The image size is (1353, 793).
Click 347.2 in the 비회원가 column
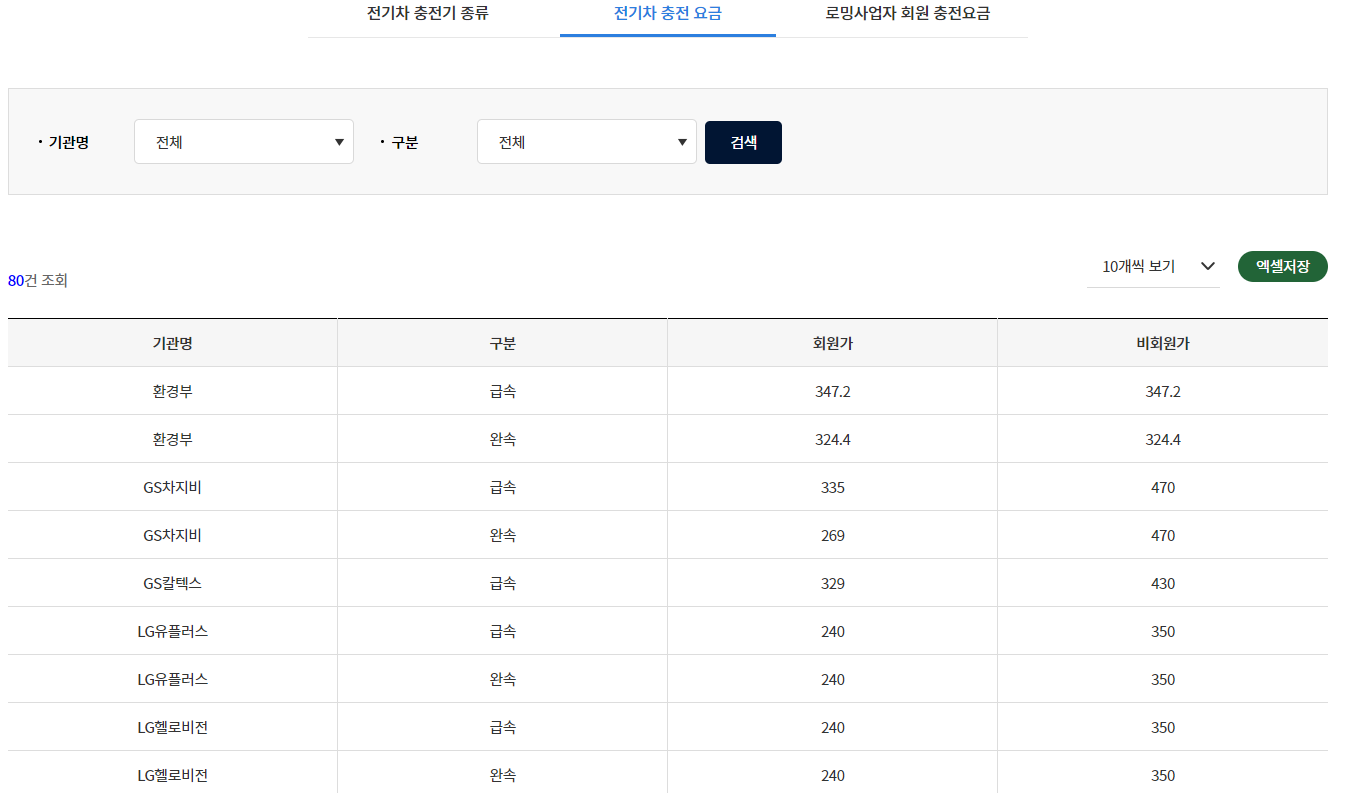point(1163,391)
